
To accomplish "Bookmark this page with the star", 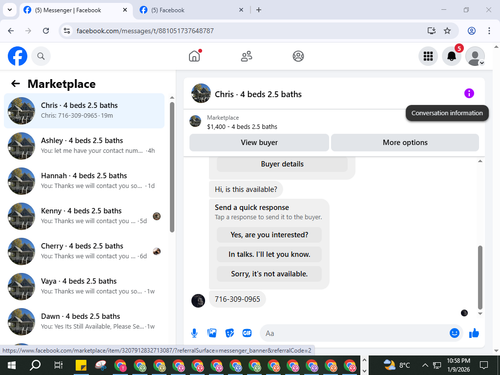I will point(447,31).
